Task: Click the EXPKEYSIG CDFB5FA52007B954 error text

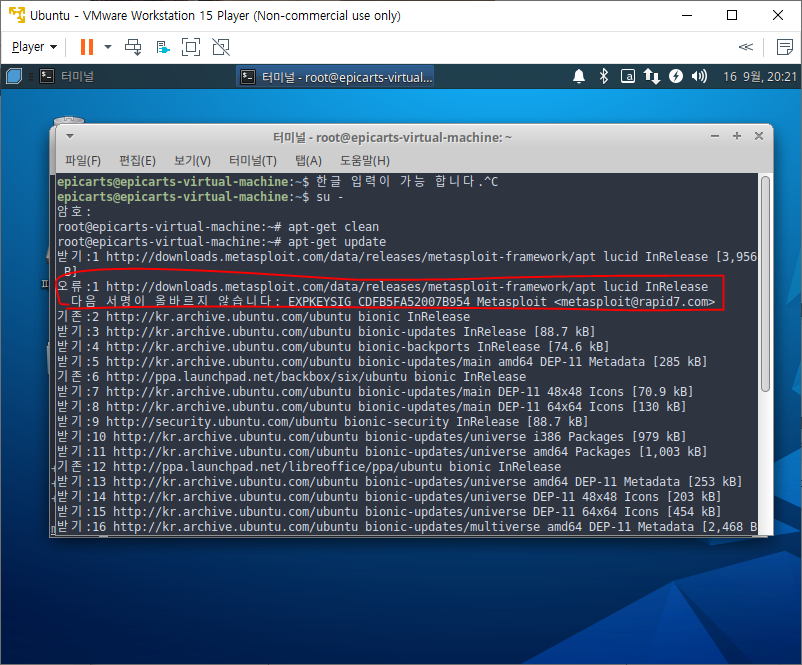Action: pos(379,302)
